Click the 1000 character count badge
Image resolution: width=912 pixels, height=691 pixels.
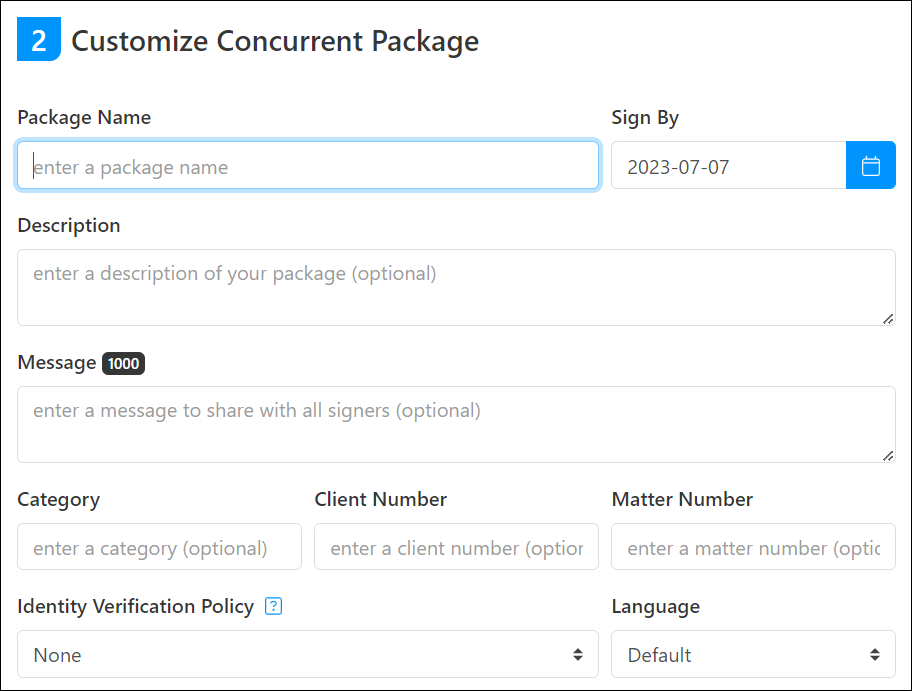click(123, 364)
